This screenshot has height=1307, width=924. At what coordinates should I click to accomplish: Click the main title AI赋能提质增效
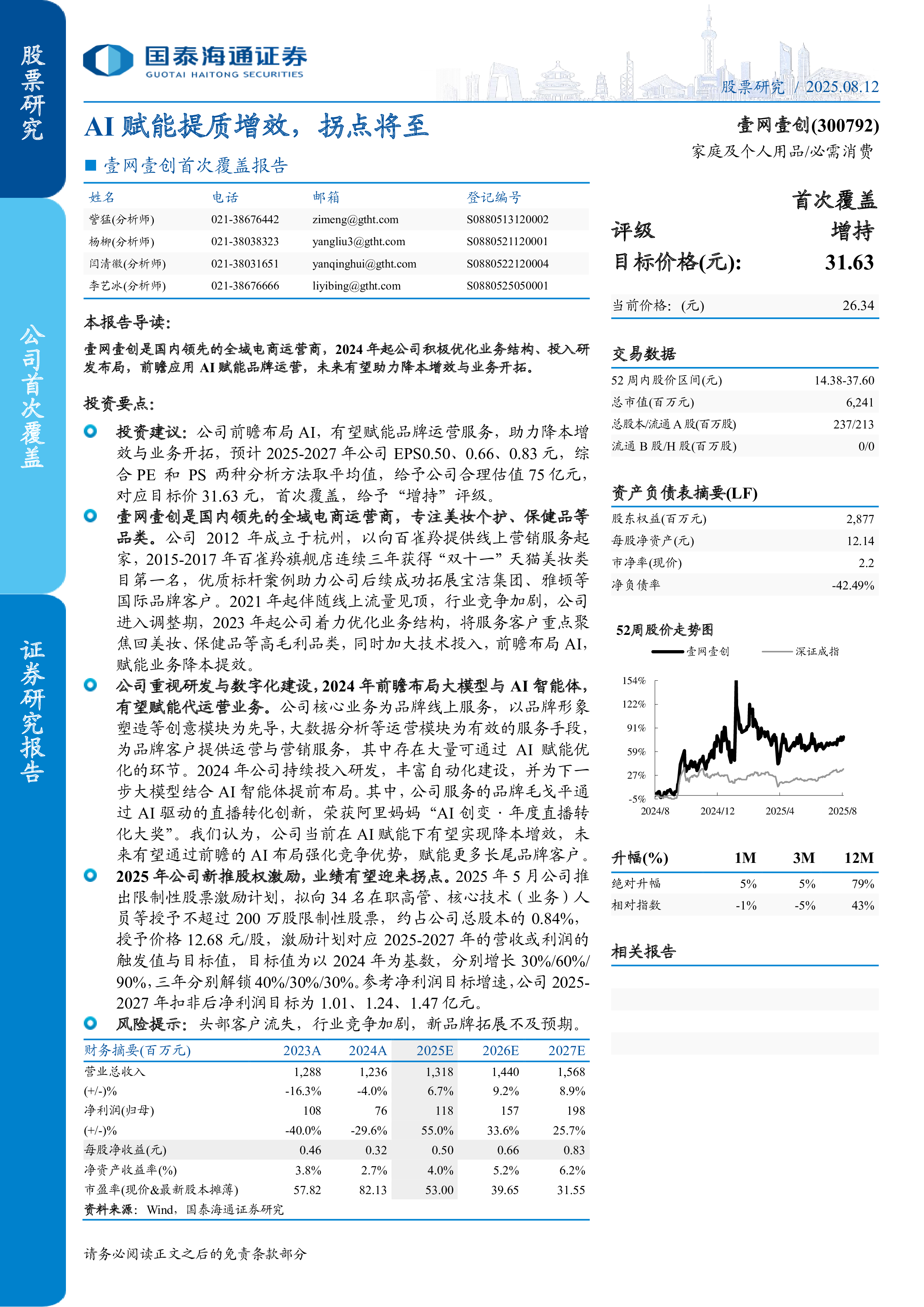coord(256,126)
